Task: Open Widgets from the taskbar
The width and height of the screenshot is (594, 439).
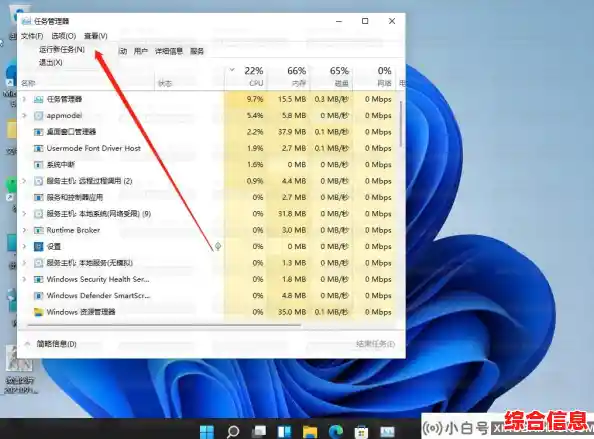Action: pyautogui.click(x=284, y=431)
